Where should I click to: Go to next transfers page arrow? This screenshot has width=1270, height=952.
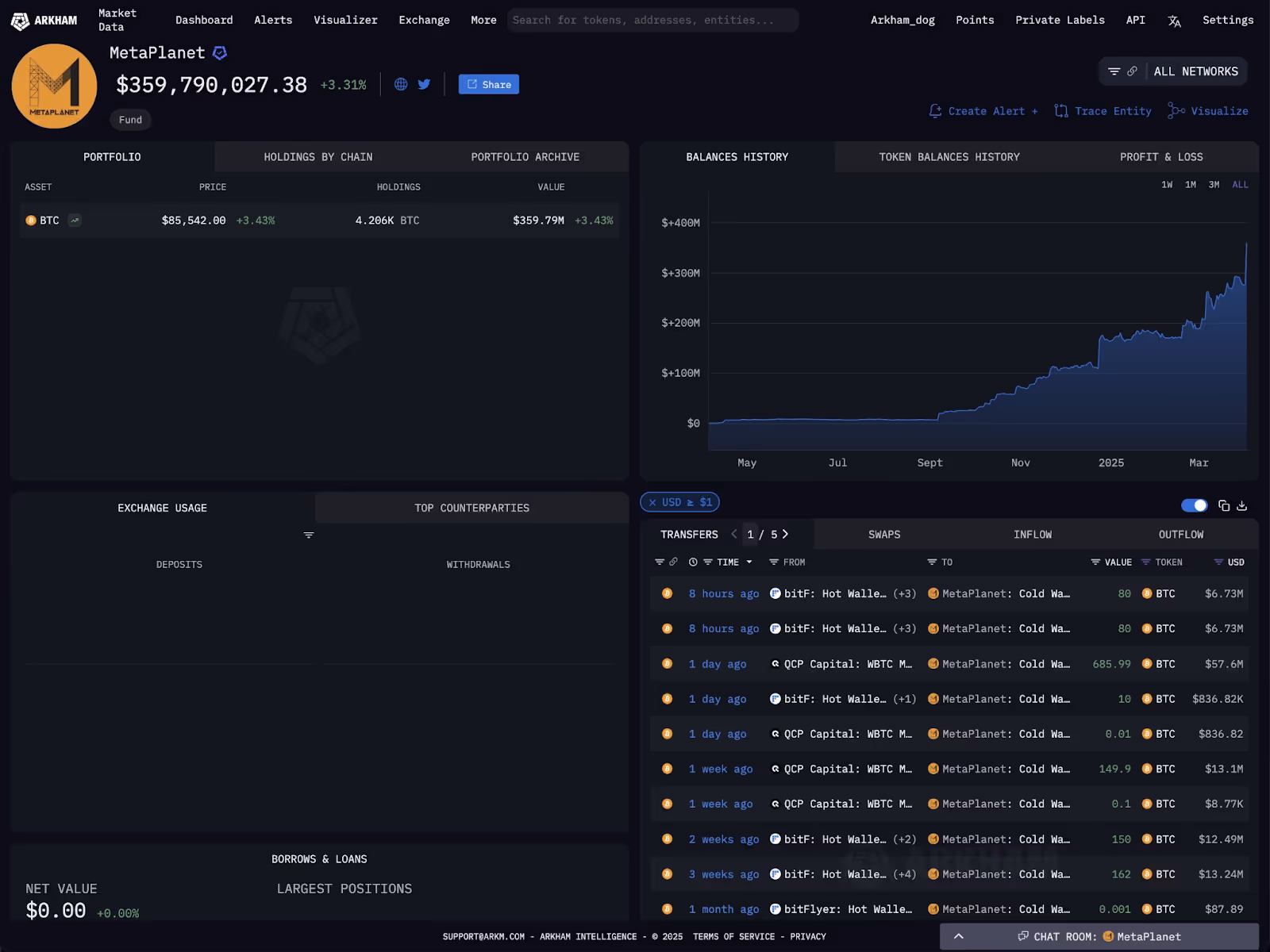coord(786,534)
